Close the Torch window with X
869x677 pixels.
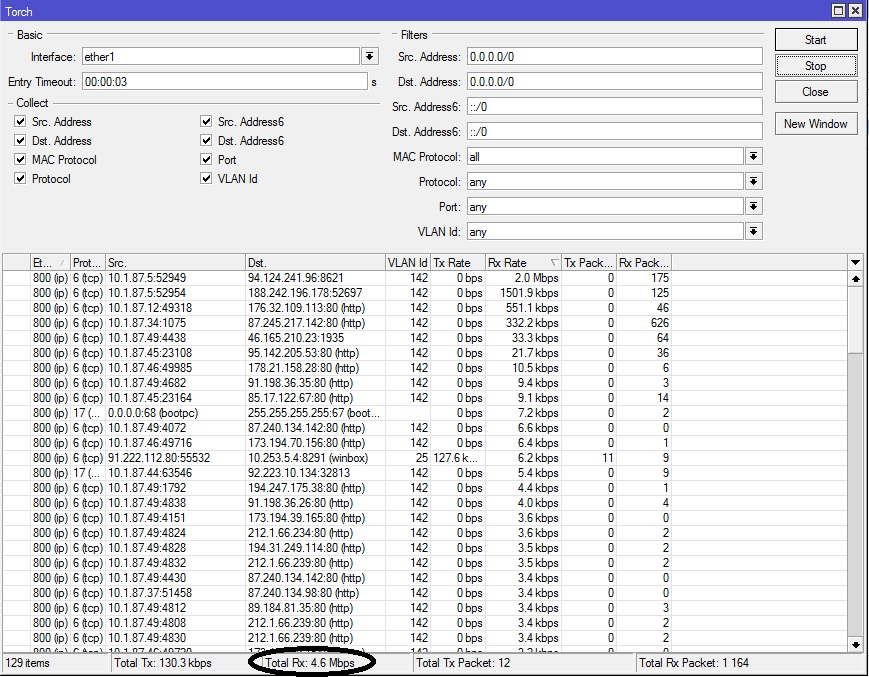click(855, 11)
